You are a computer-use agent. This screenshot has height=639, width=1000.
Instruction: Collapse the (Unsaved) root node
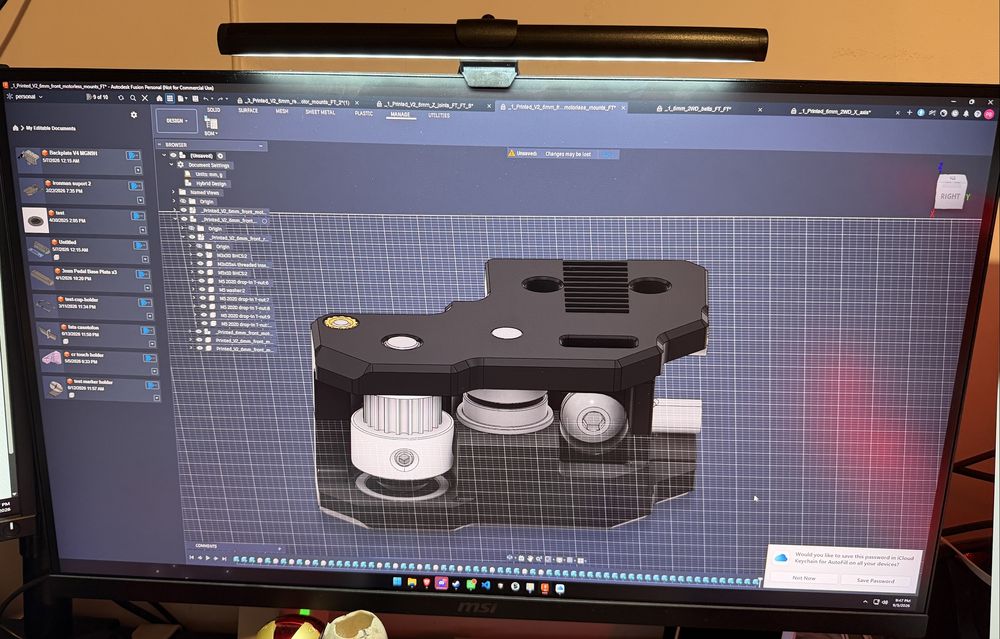(x=164, y=154)
